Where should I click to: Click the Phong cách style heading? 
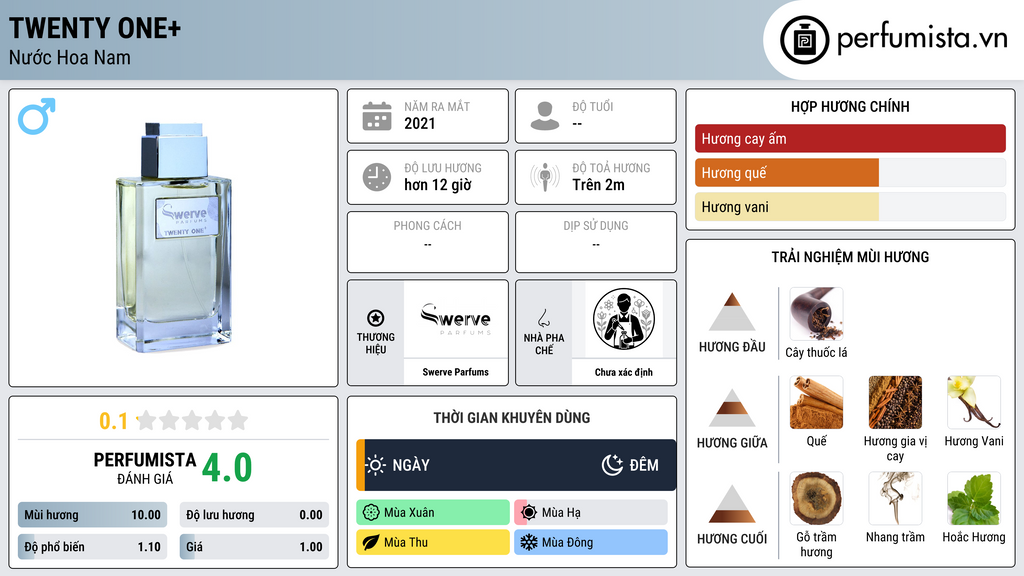427,226
